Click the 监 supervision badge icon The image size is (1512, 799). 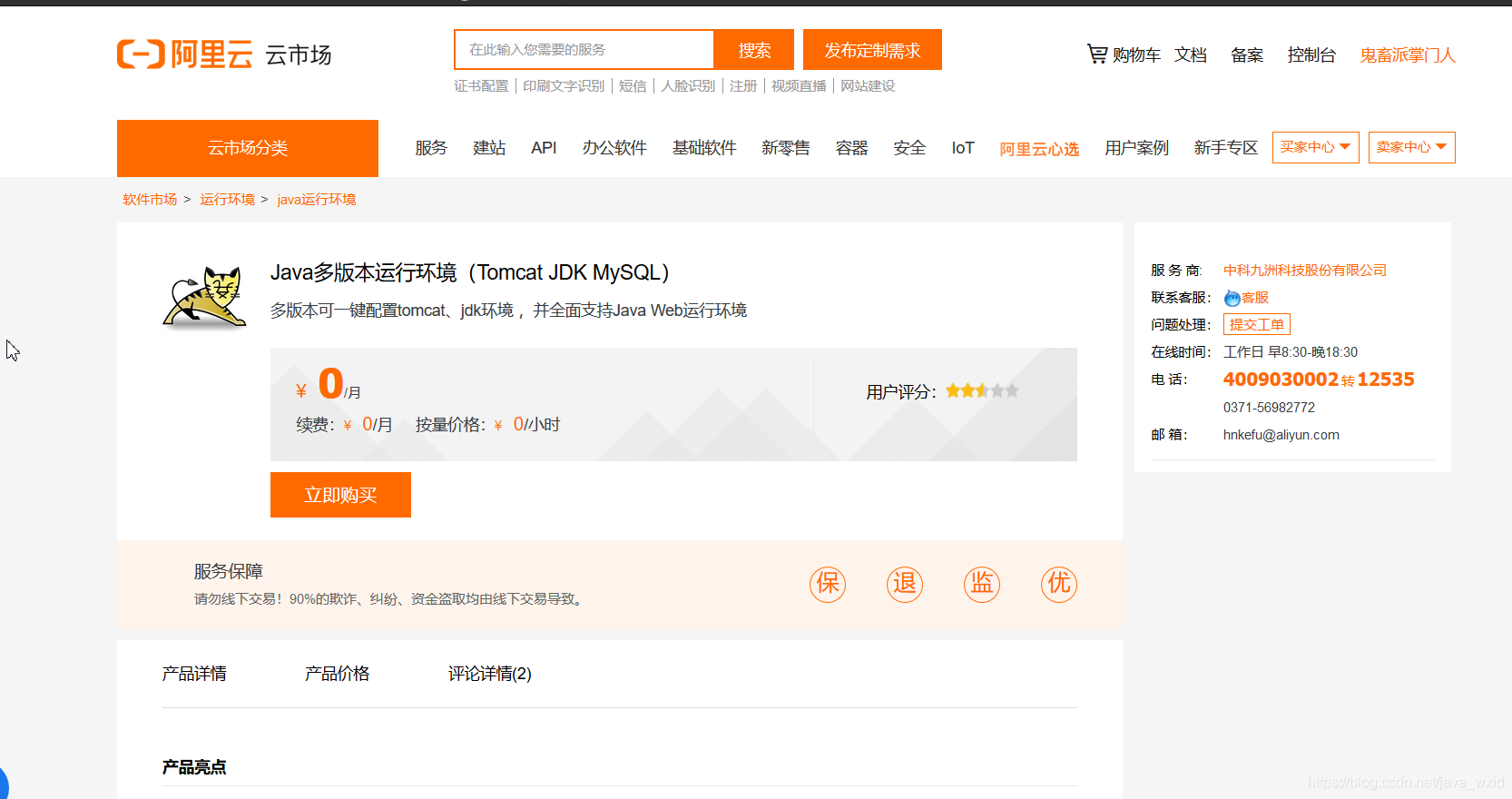[982, 584]
